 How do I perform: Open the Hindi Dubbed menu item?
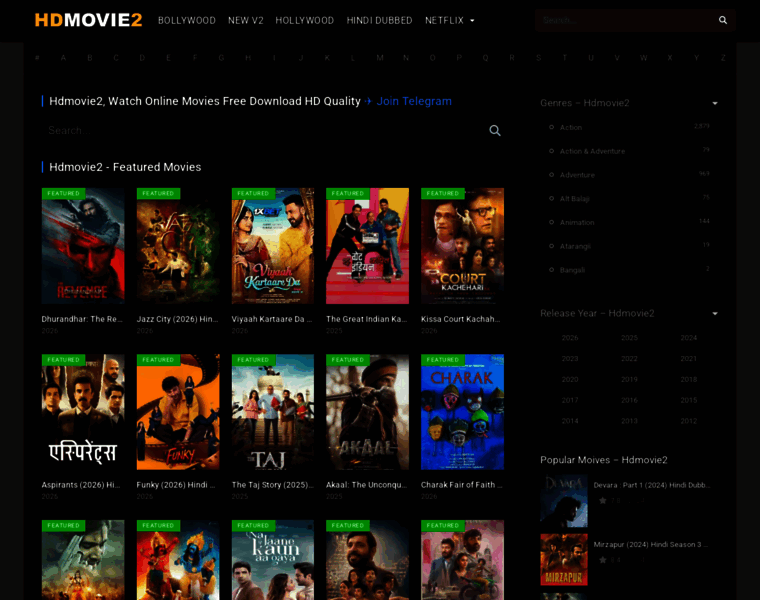(x=379, y=20)
